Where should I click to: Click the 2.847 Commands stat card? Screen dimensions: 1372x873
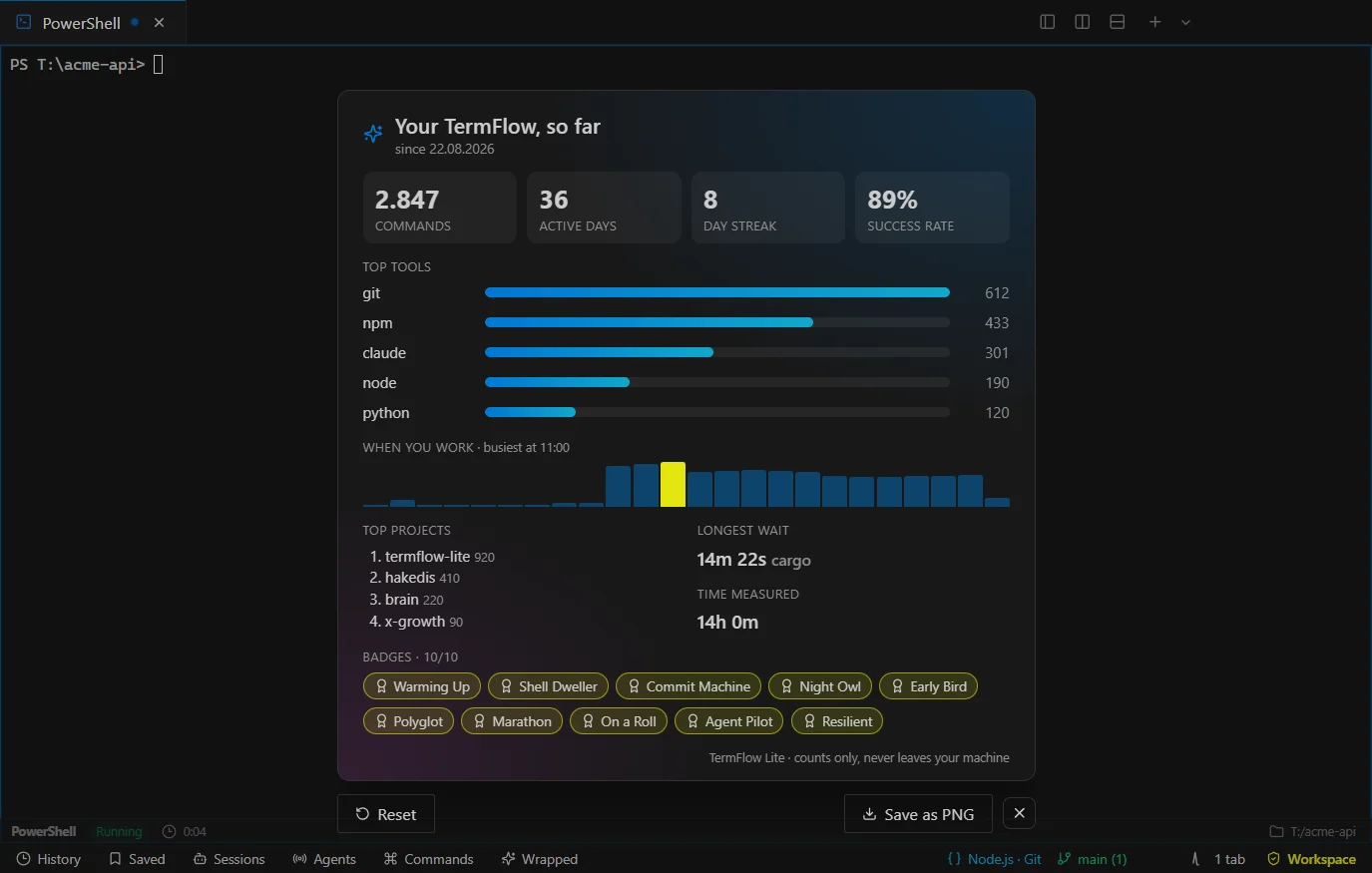pos(440,208)
